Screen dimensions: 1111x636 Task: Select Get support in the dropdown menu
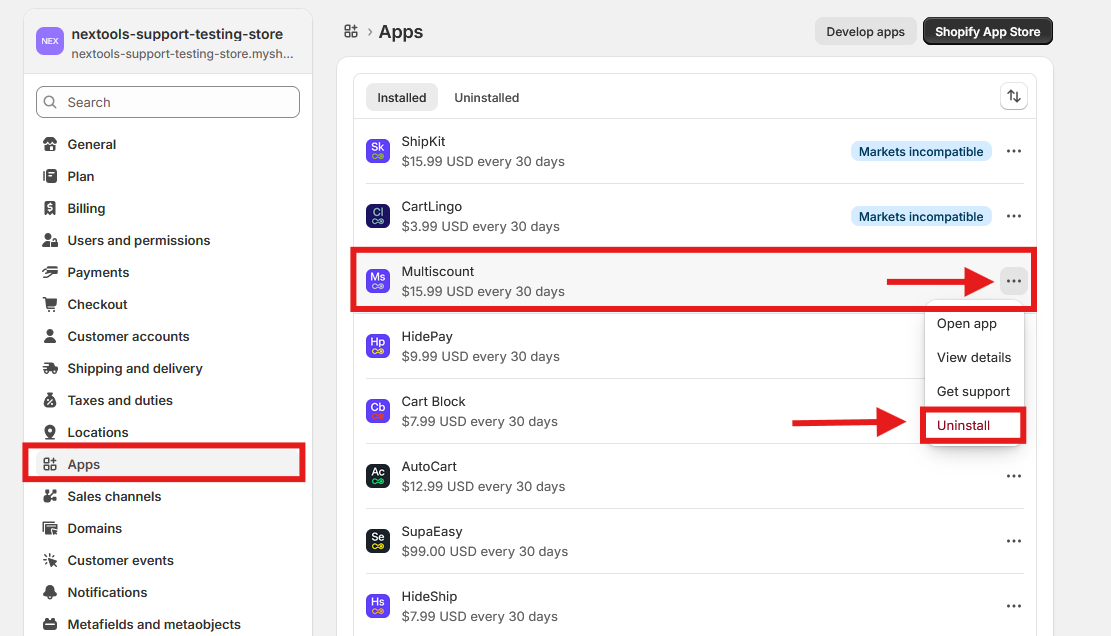pos(973,391)
